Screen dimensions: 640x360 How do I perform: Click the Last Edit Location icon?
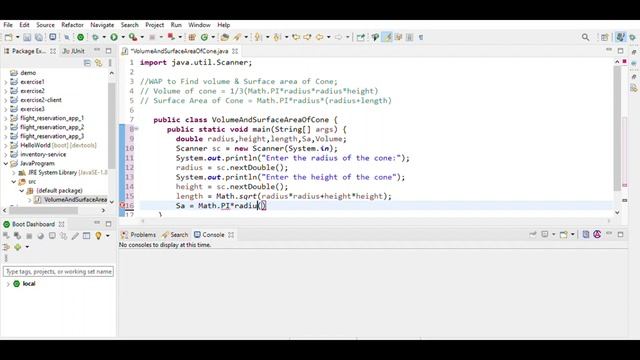(296, 37)
